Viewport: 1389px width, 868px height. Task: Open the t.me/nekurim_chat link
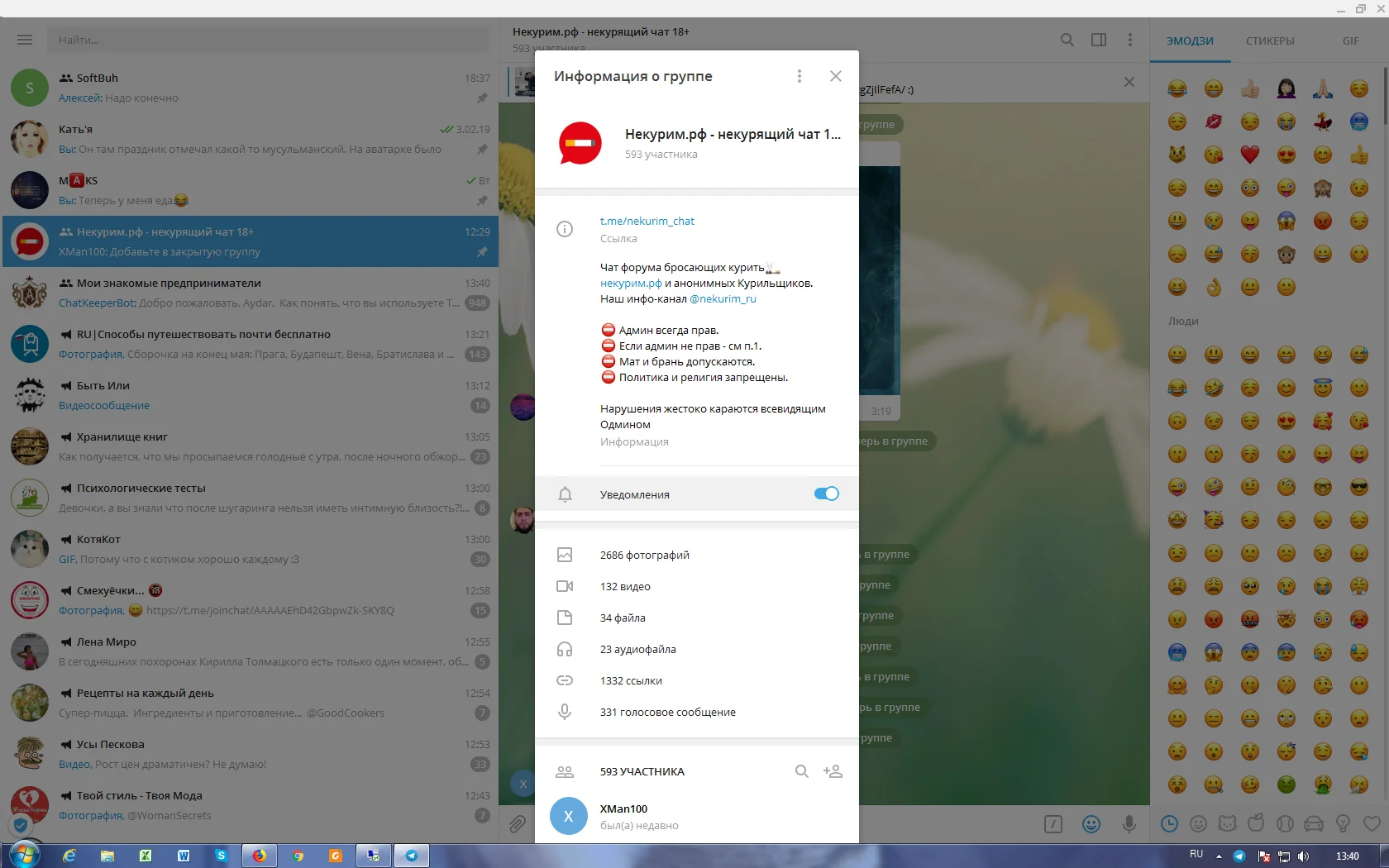coord(647,221)
